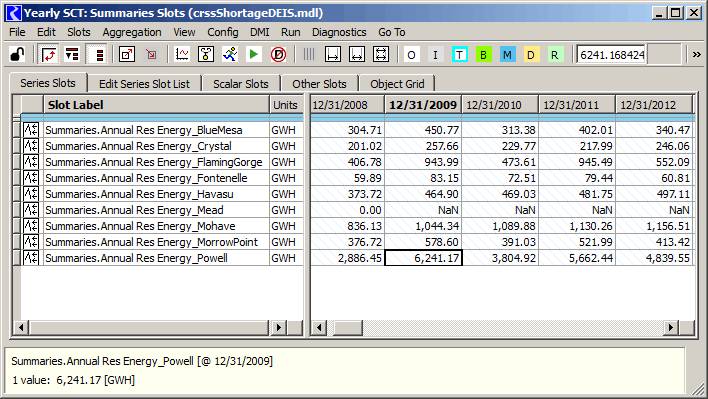Image resolution: width=708 pixels, height=399 pixels.
Task: Open the Edit menu
Action: point(46,32)
